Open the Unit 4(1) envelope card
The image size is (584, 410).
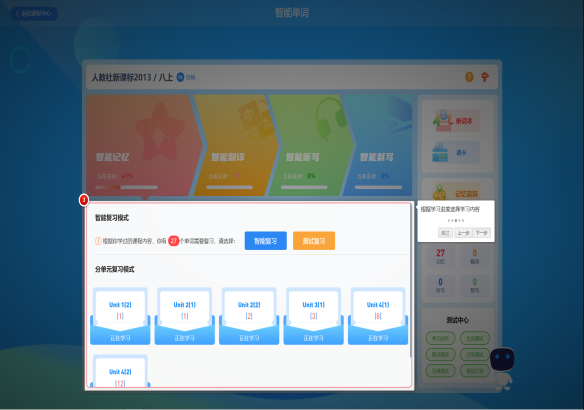click(378, 316)
